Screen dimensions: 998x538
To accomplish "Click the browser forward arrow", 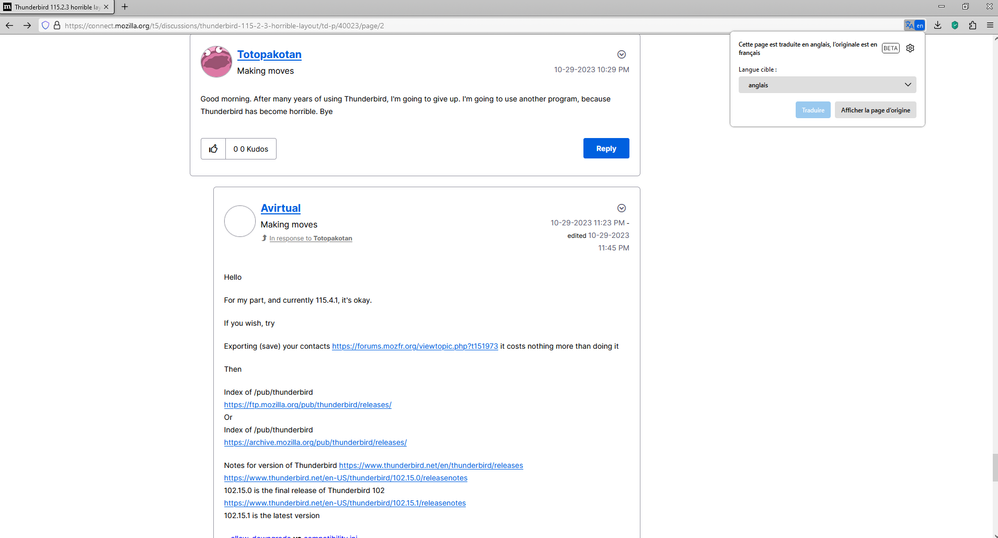I will tap(27, 25).
